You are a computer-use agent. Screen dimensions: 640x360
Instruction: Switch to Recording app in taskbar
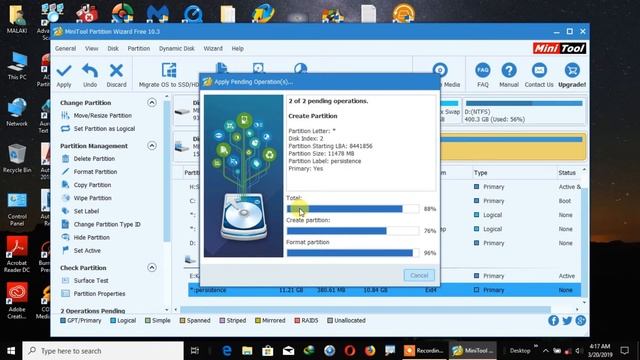point(424,351)
